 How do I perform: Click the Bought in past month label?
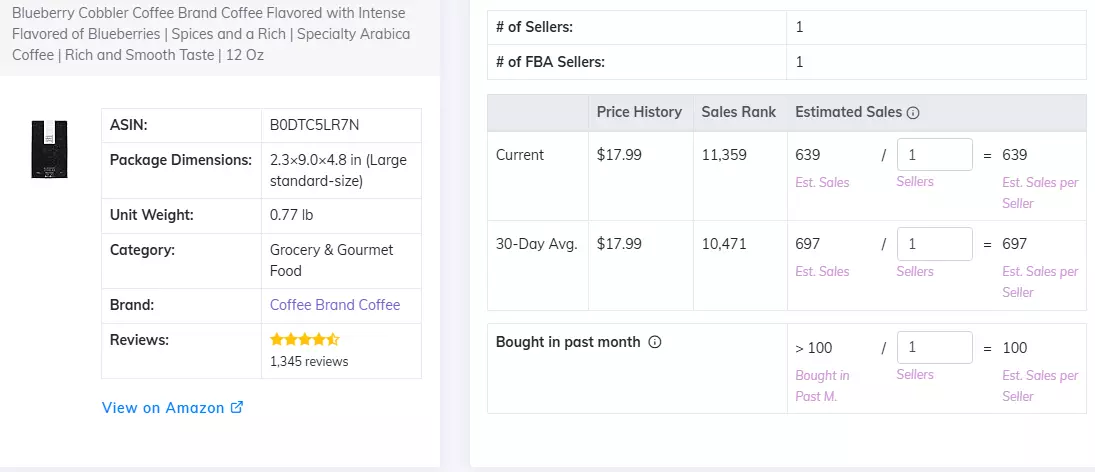(x=568, y=342)
